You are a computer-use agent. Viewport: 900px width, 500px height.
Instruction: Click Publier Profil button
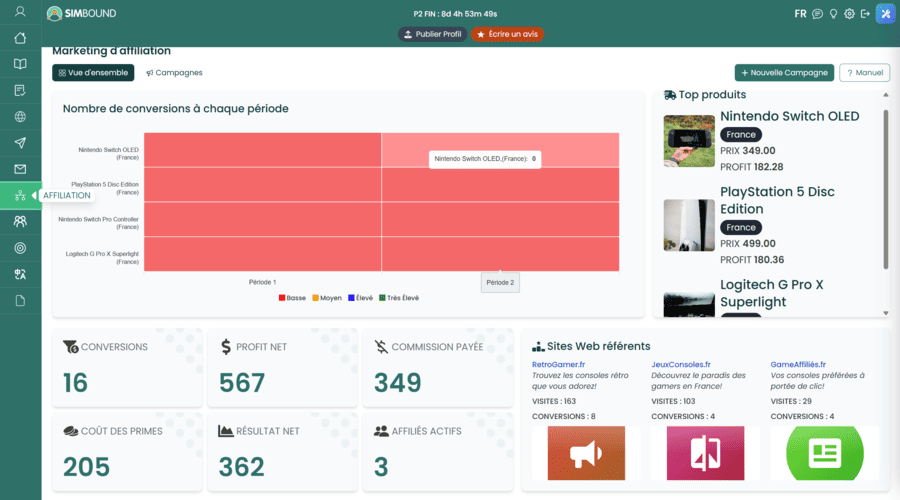click(x=432, y=34)
